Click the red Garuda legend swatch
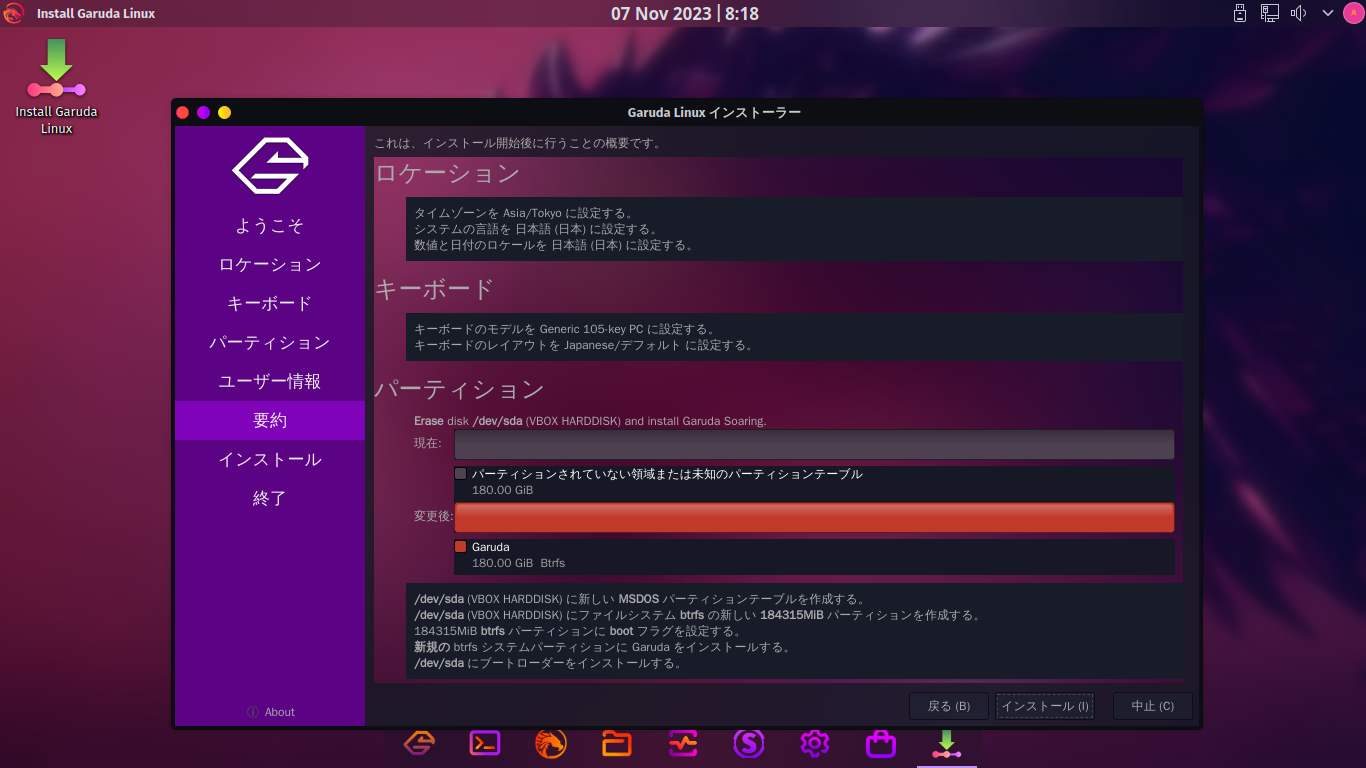 coord(461,547)
